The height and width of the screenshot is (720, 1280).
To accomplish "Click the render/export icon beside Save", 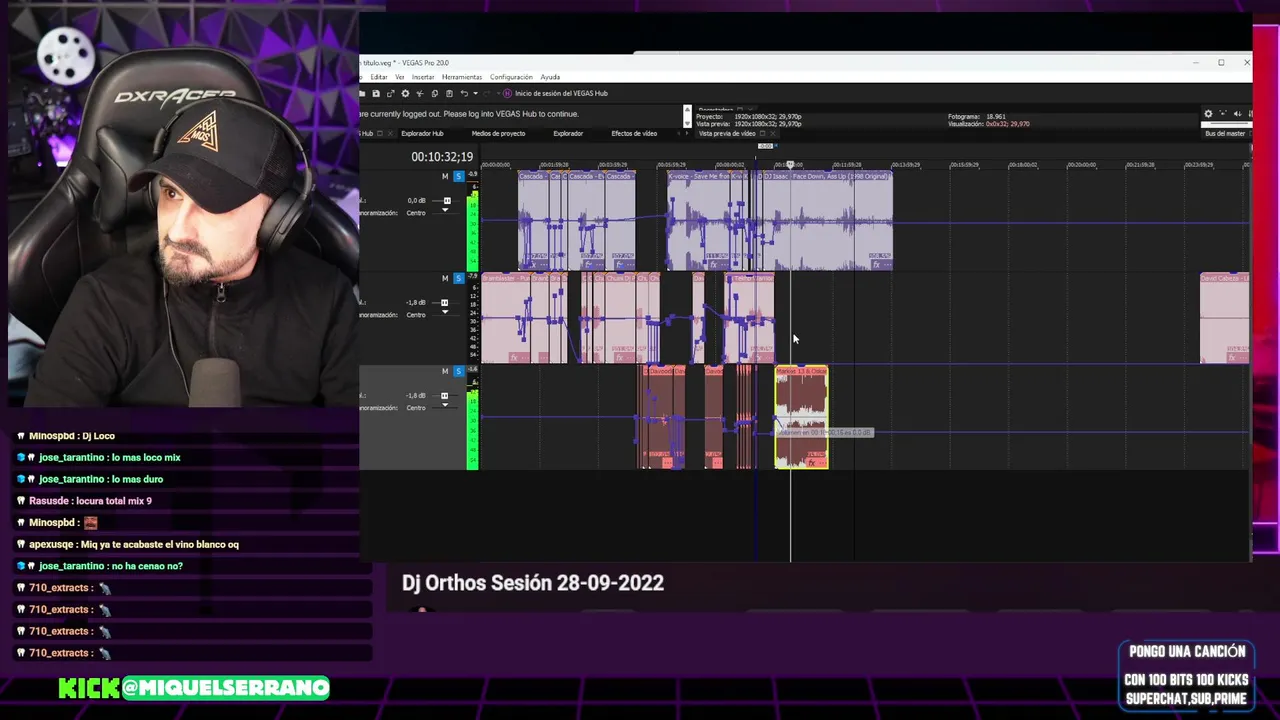I will tap(390, 93).
